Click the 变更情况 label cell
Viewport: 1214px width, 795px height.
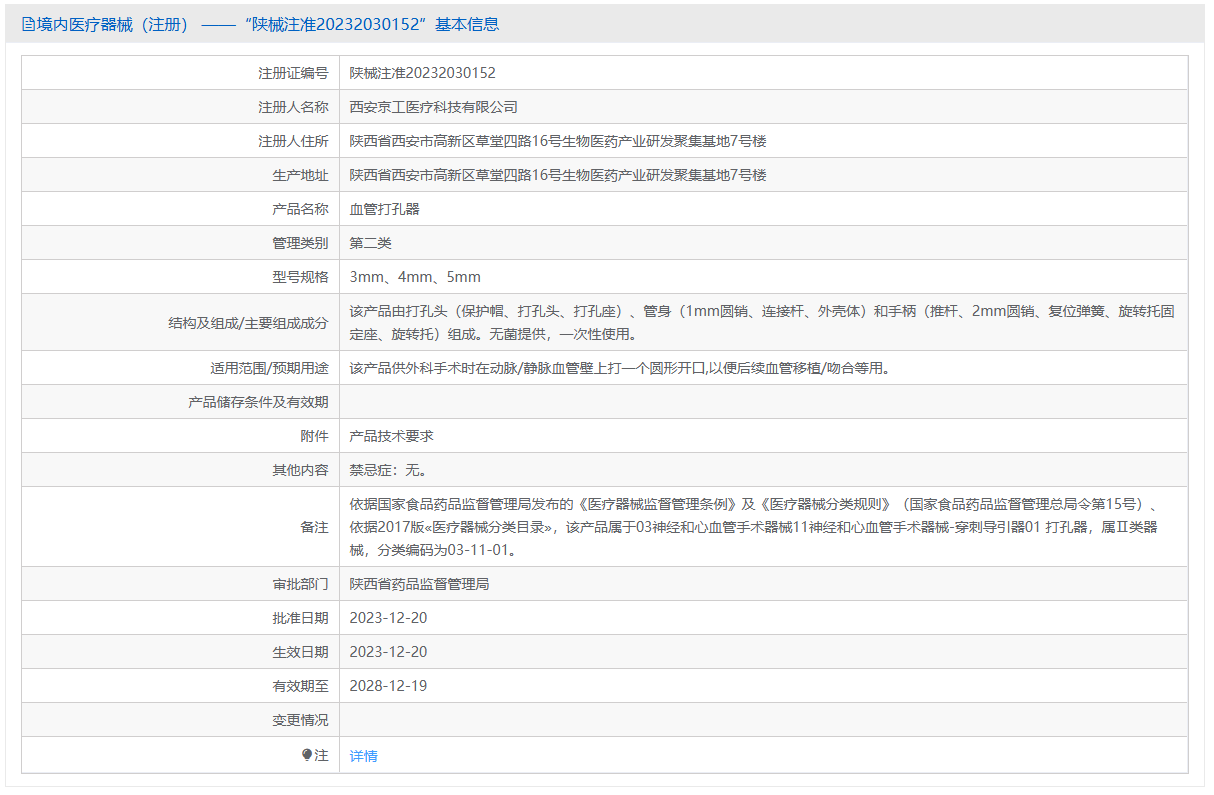(181, 720)
